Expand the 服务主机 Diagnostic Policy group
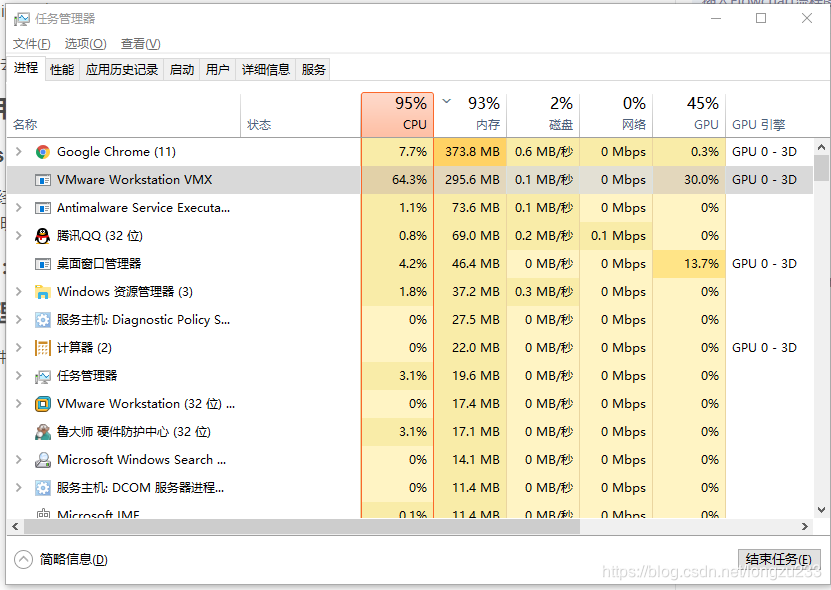 click(x=19, y=320)
